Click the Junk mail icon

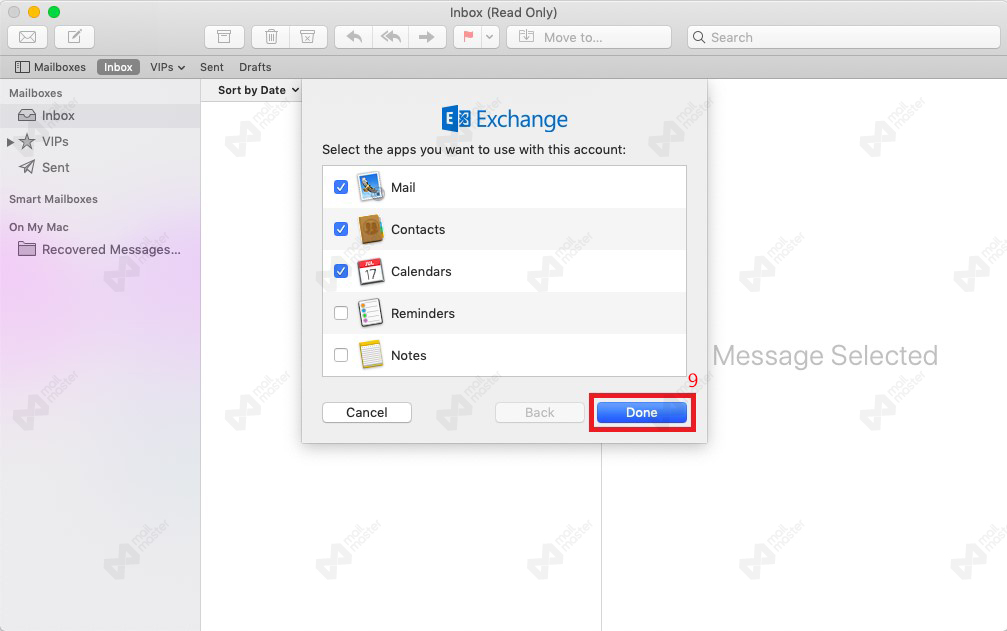click(x=308, y=37)
